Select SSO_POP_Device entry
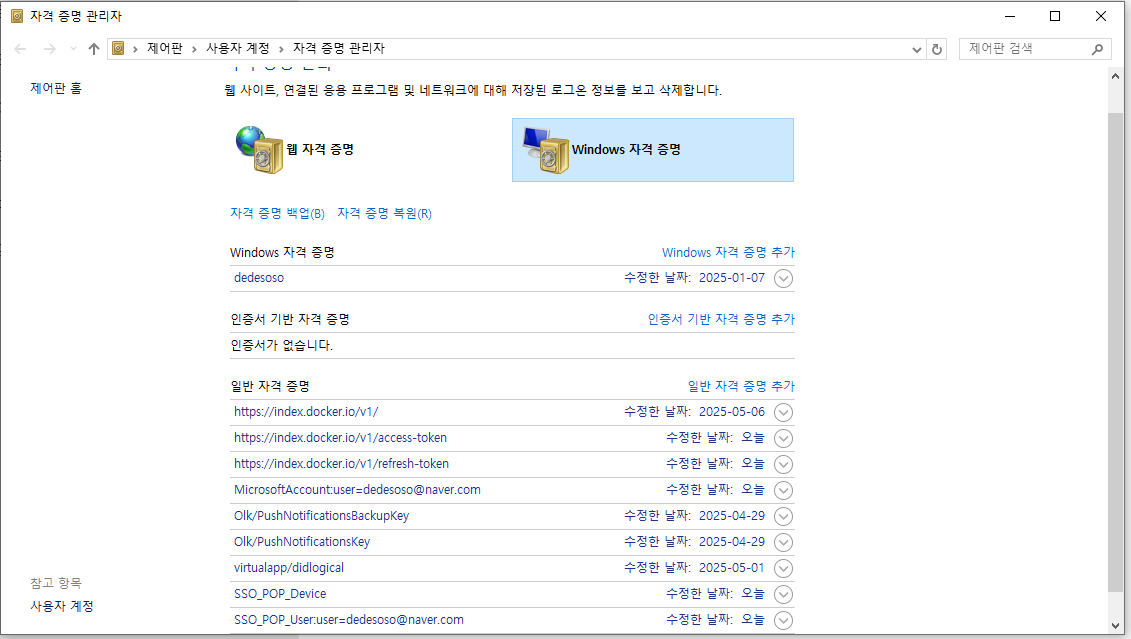1131x639 pixels. point(280,594)
